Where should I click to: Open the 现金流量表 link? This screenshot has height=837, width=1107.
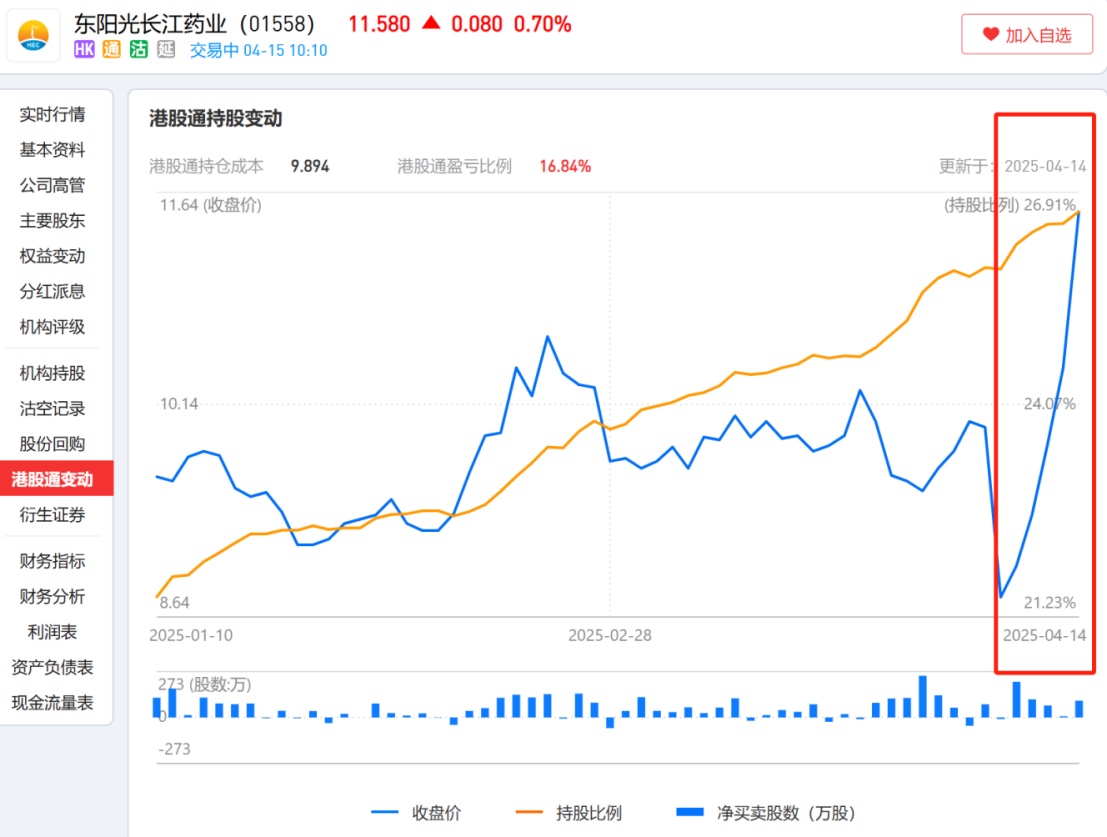[52, 702]
